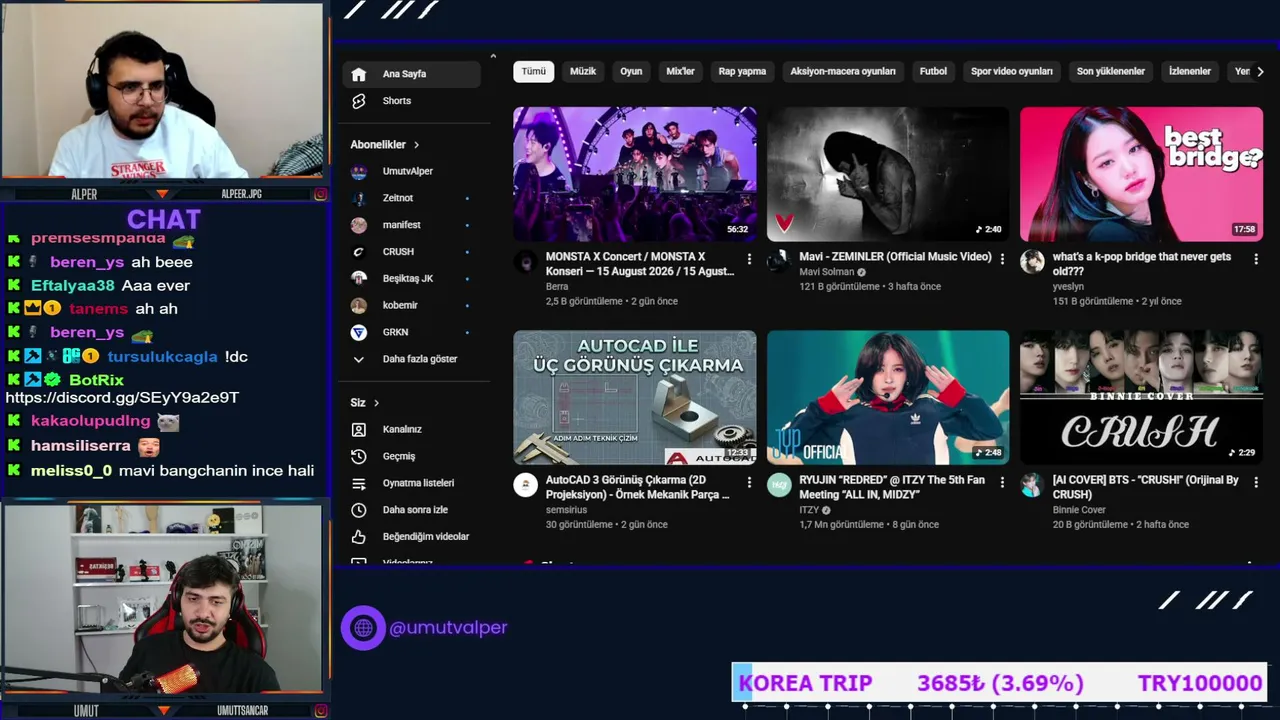Open the Mavi - ZEMINLER video title

[x=895, y=257]
